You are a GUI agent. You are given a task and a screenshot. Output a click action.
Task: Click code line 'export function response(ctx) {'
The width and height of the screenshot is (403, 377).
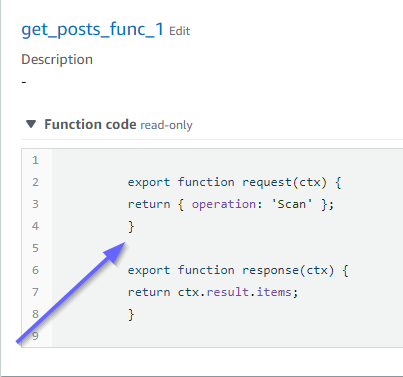click(x=238, y=270)
